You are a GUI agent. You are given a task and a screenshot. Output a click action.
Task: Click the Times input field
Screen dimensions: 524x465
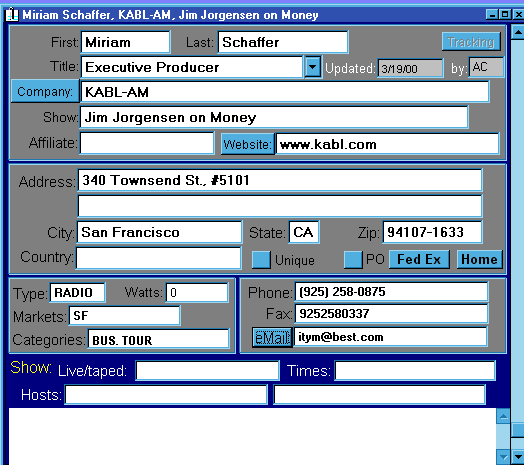(x=415, y=370)
